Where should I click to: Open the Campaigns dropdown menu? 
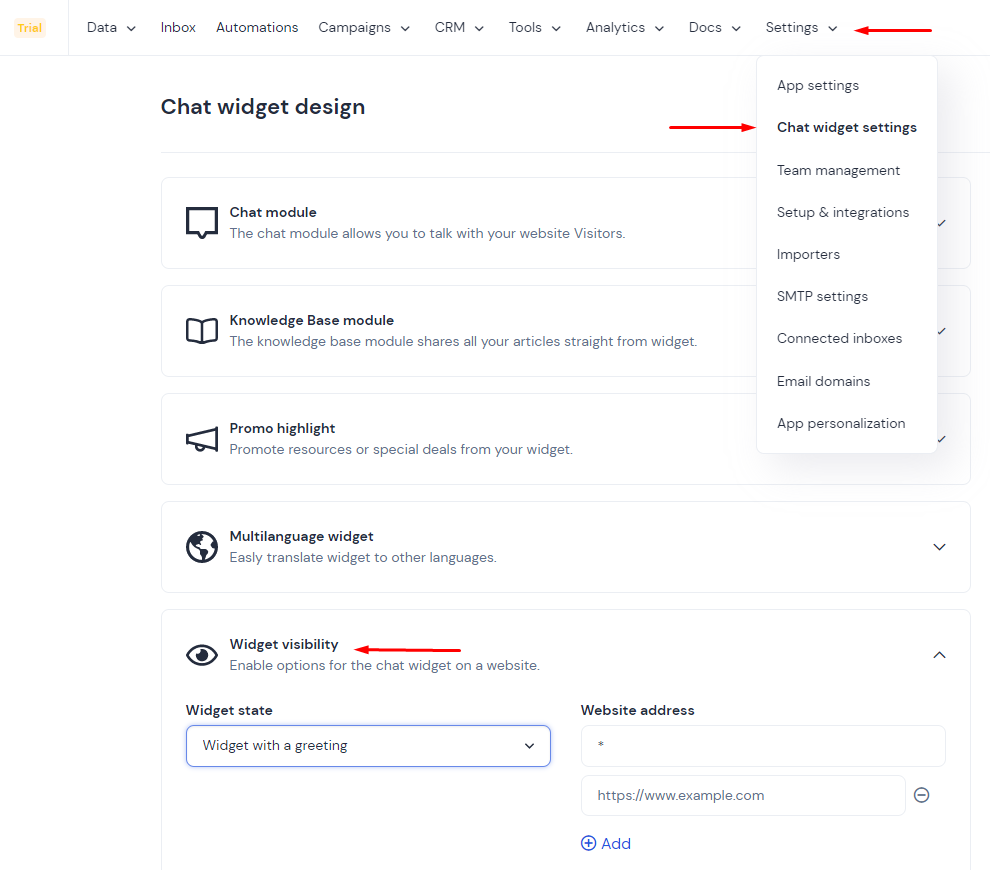click(364, 28)
